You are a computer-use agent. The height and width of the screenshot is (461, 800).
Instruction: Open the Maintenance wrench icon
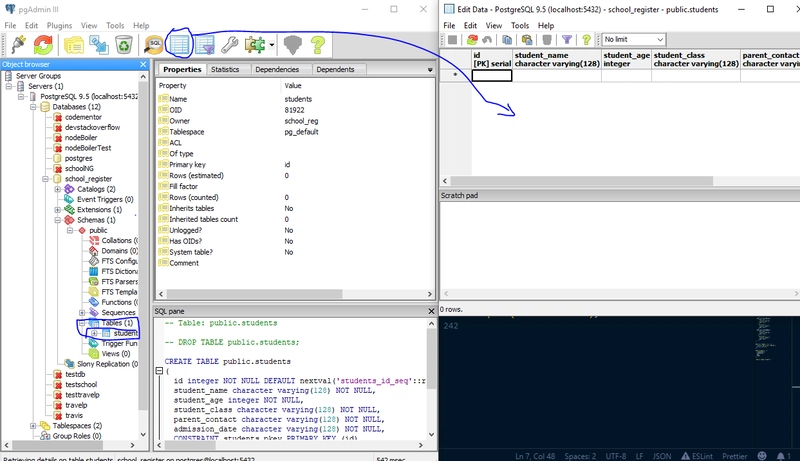230,44
